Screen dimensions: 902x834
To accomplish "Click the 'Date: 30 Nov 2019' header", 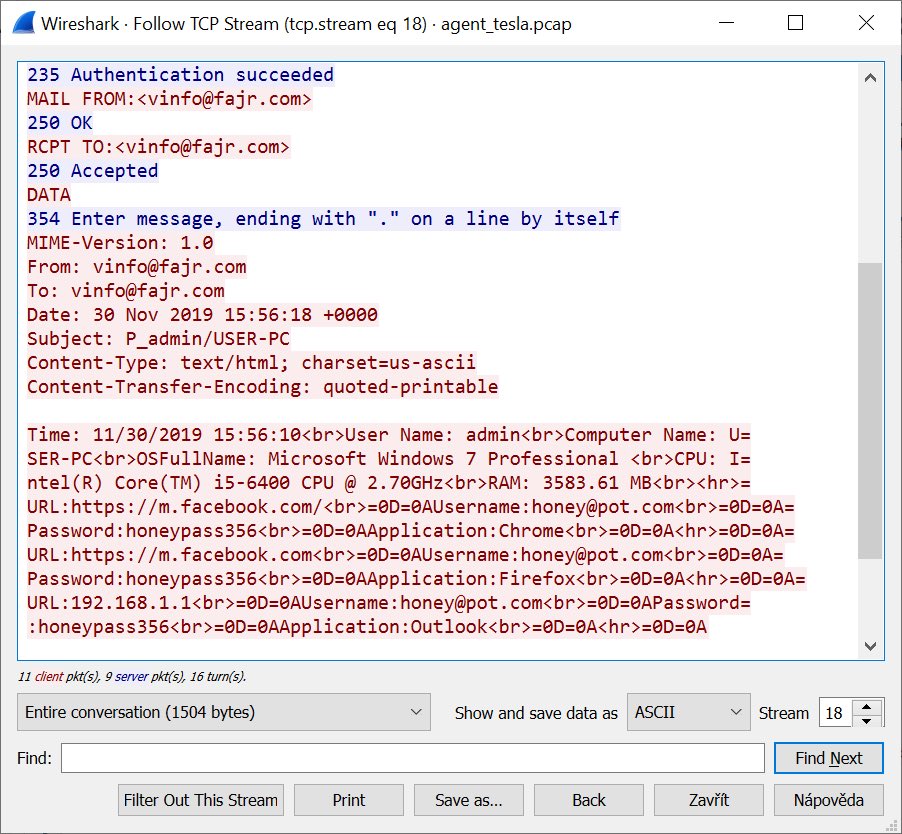I will pyautogui.click(x=202, y=315).
